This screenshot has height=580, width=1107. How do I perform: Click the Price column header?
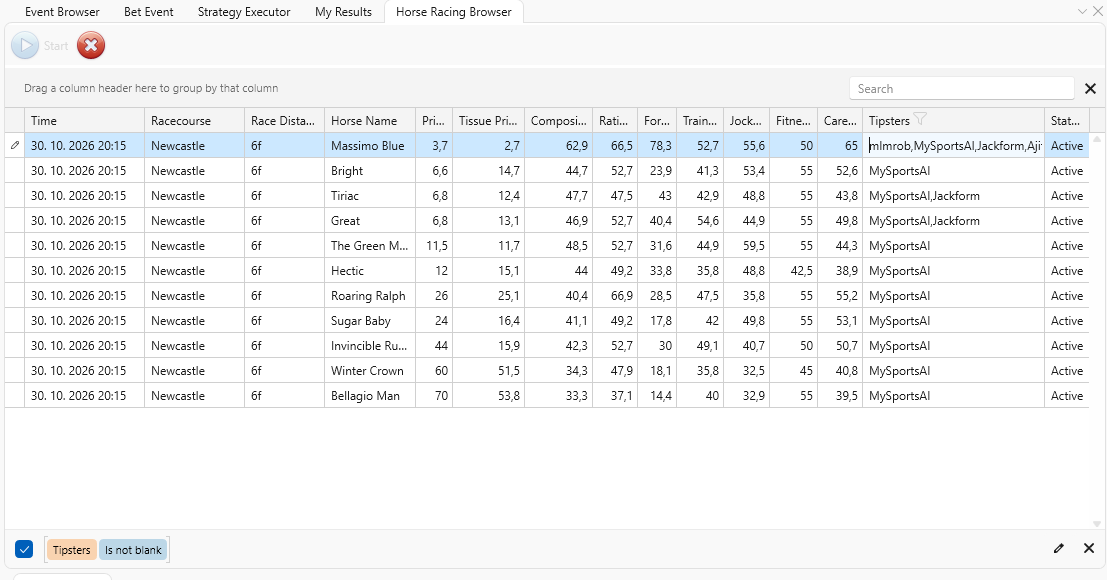point(433,121)
